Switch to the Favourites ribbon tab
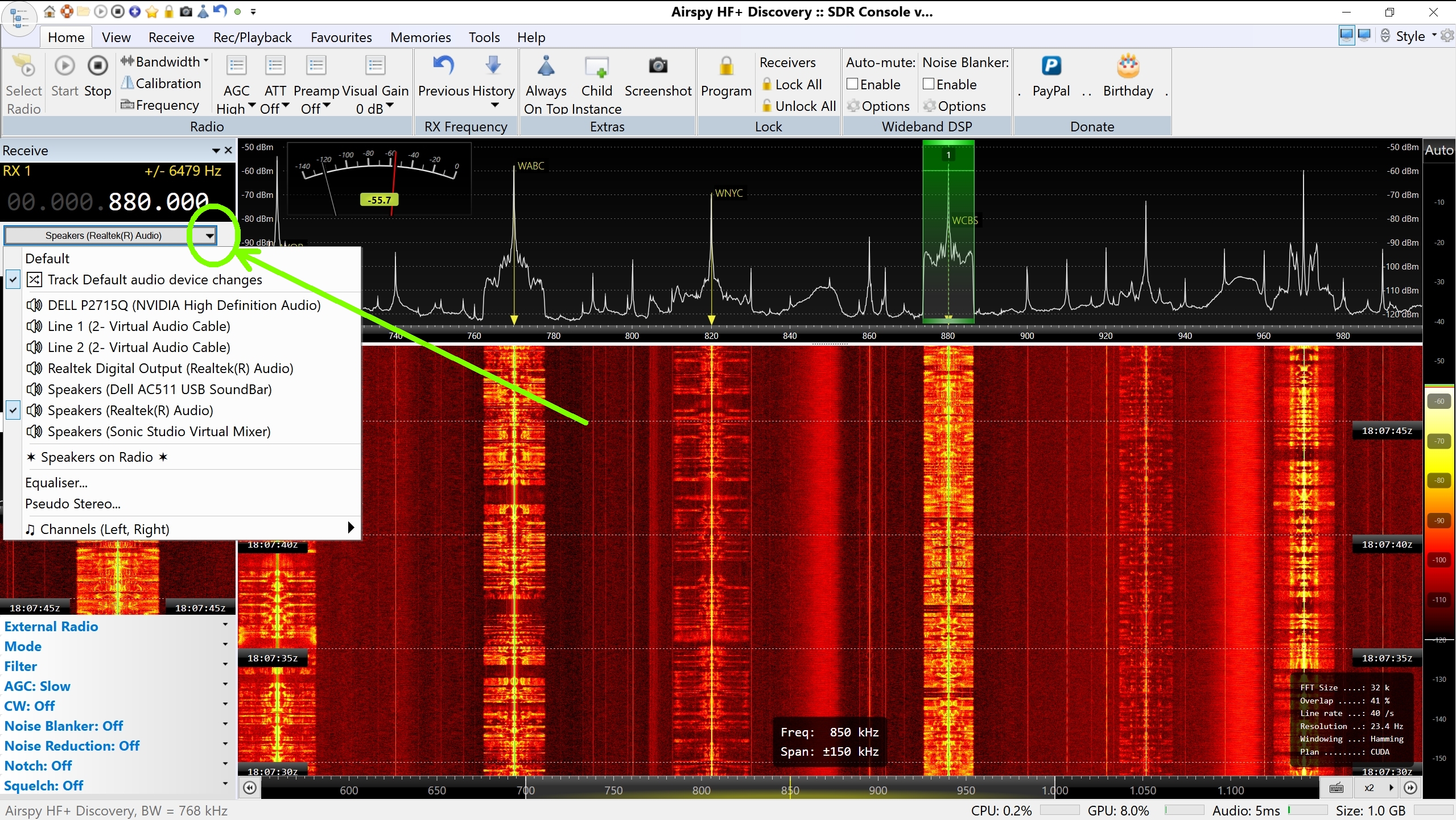The image size is (1456, 820). pos(341,38)
